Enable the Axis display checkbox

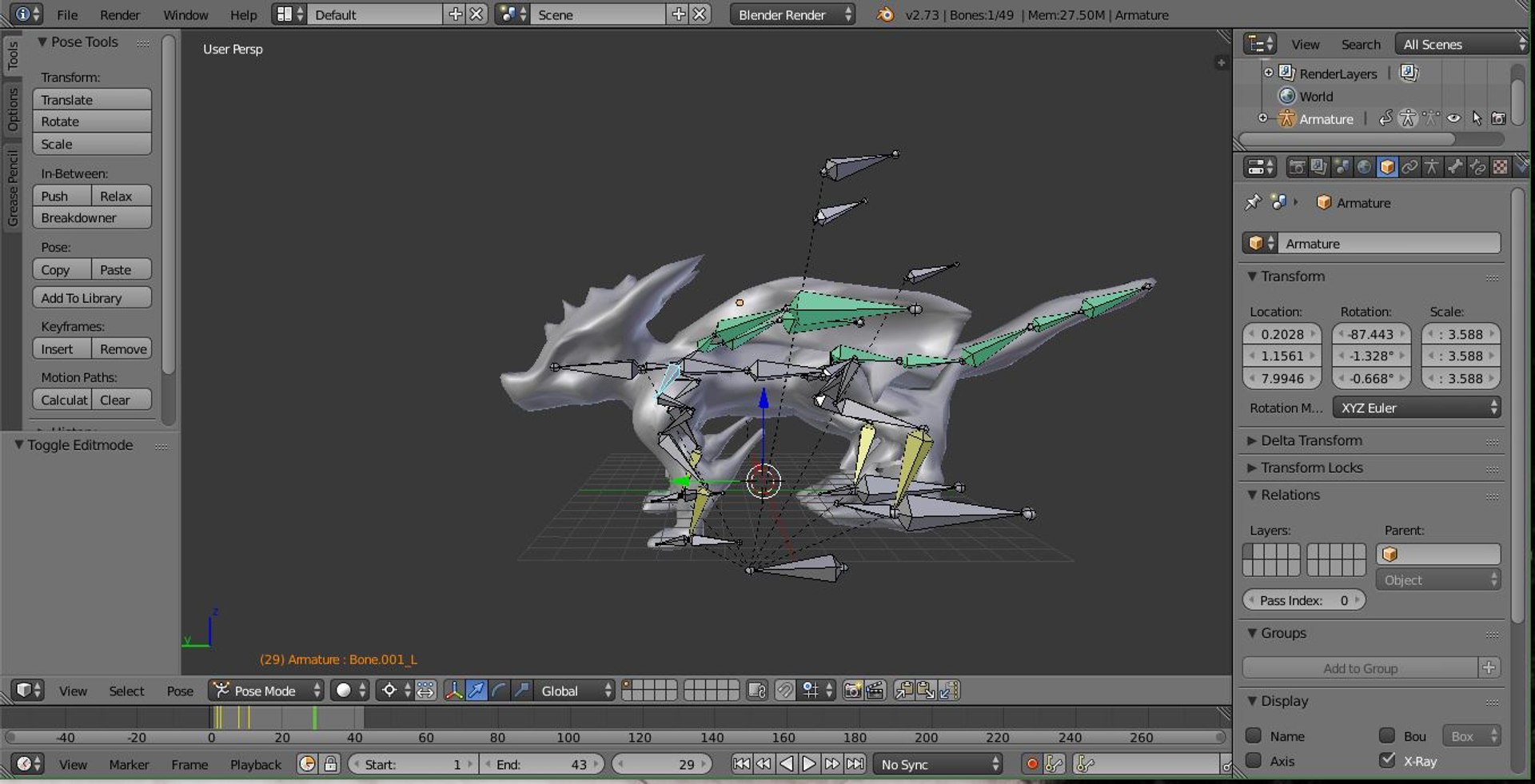pyautogui.click(x=1254, y=760)
